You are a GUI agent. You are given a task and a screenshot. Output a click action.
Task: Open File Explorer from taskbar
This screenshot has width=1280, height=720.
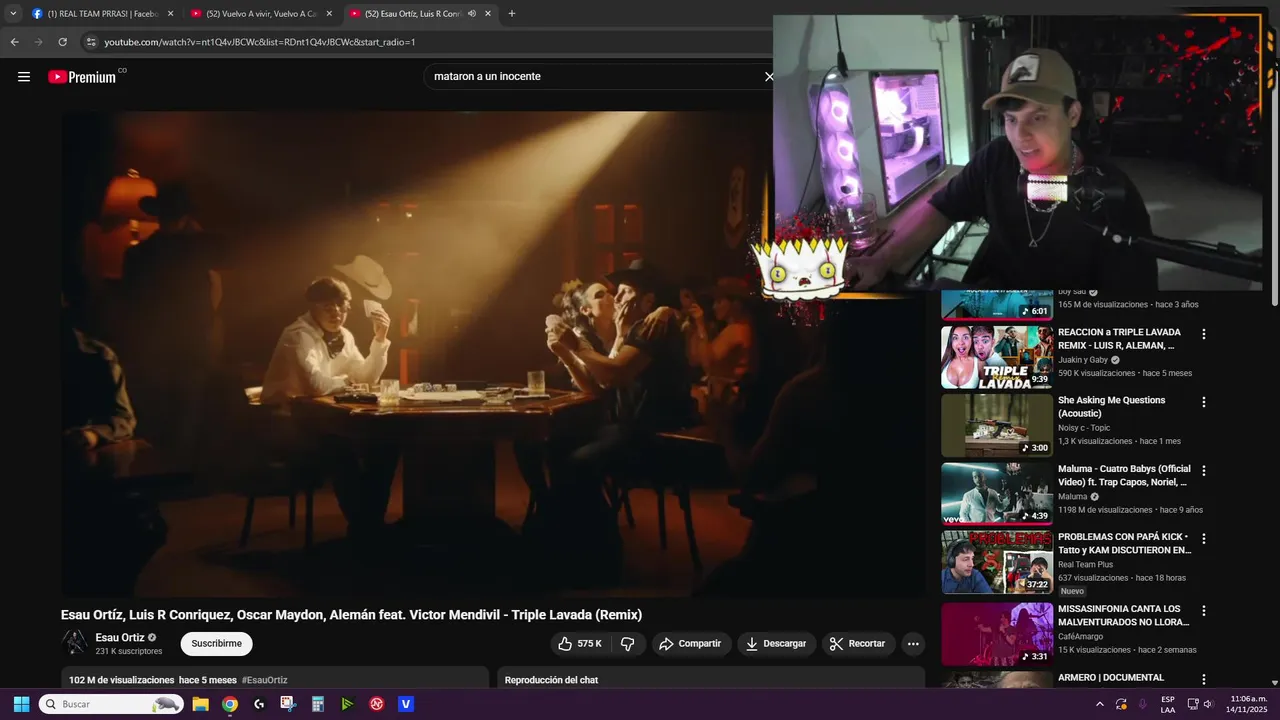tap(200, 704)
